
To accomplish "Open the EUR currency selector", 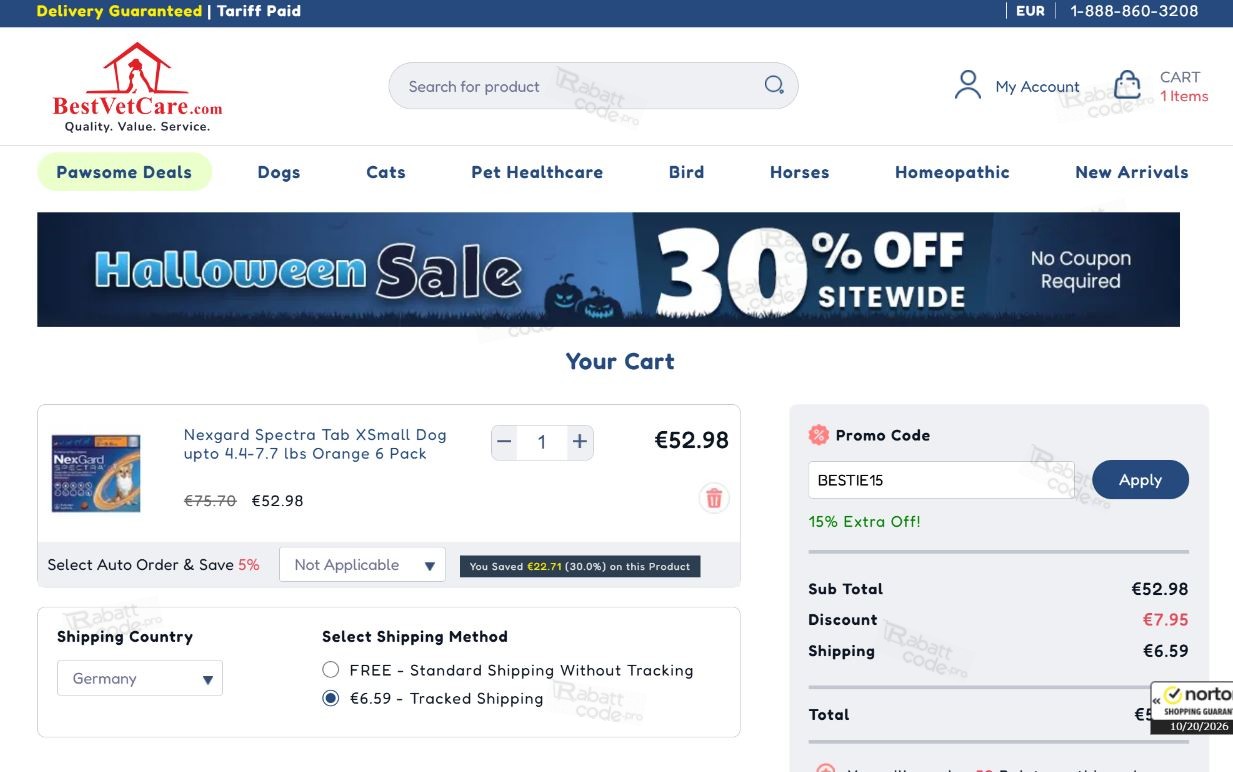I will (1030, 11).
